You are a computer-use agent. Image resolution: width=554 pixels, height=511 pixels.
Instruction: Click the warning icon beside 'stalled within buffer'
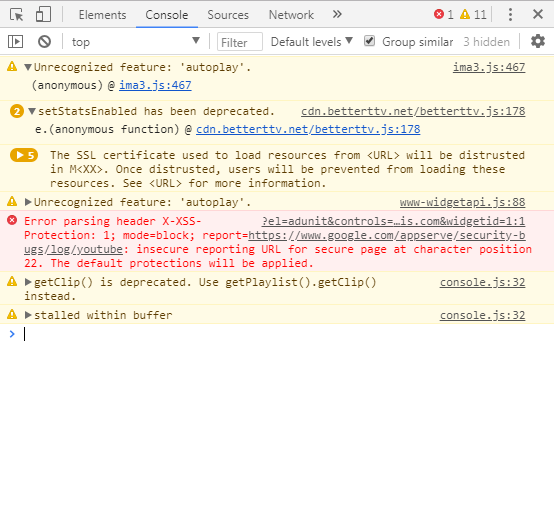click(12, 314)
